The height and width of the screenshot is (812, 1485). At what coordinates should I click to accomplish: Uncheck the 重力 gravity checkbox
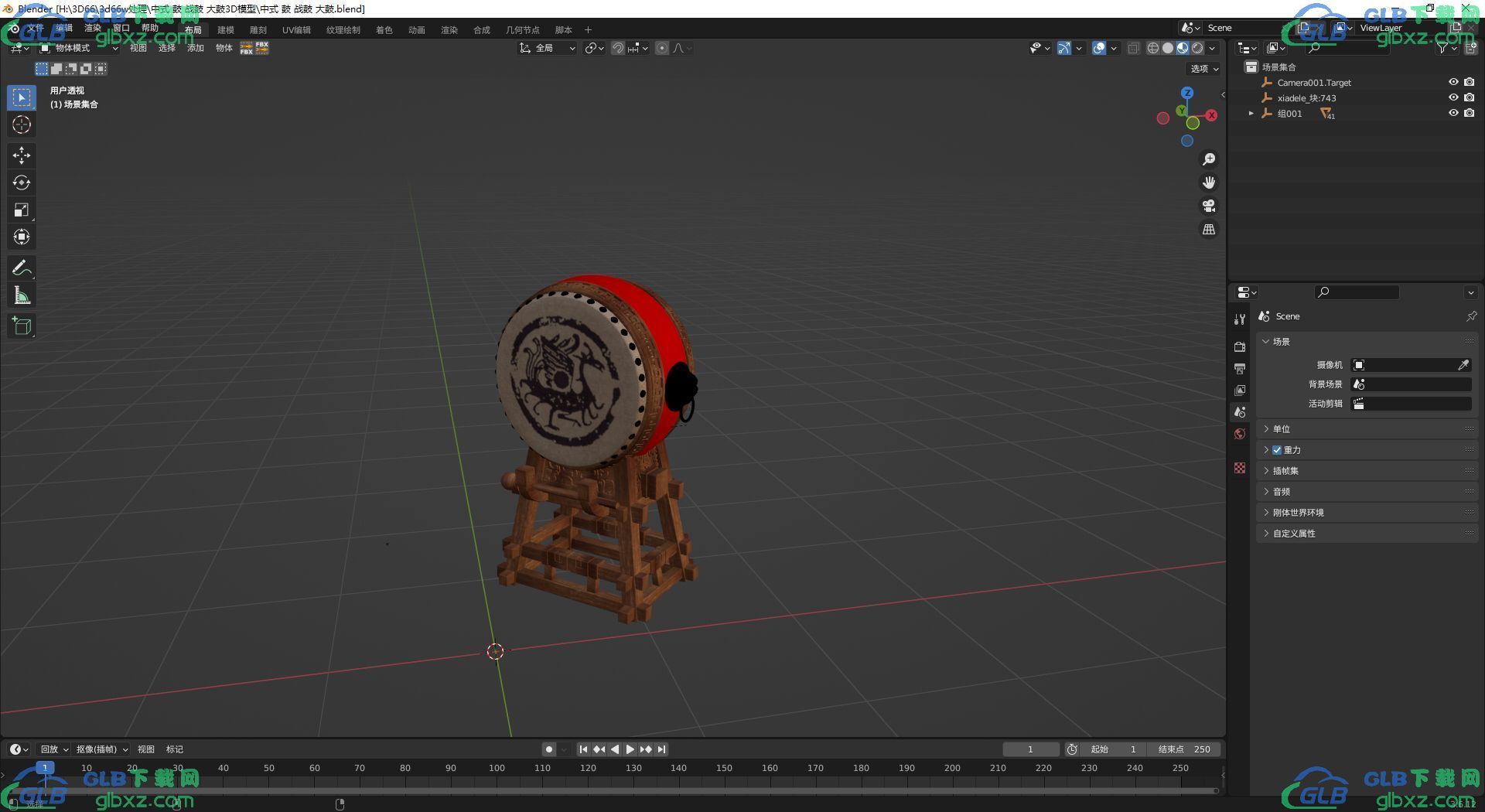[x=1277, y=450]
